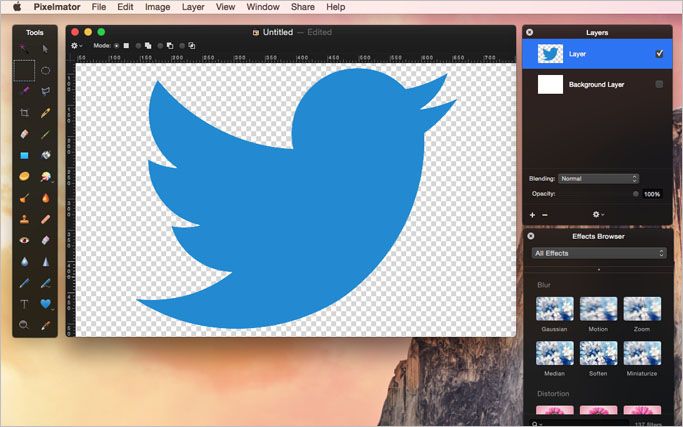Viewport: 683px width, 427px height.
Task: Select the Pen tool
Action: tap(24, 283)
